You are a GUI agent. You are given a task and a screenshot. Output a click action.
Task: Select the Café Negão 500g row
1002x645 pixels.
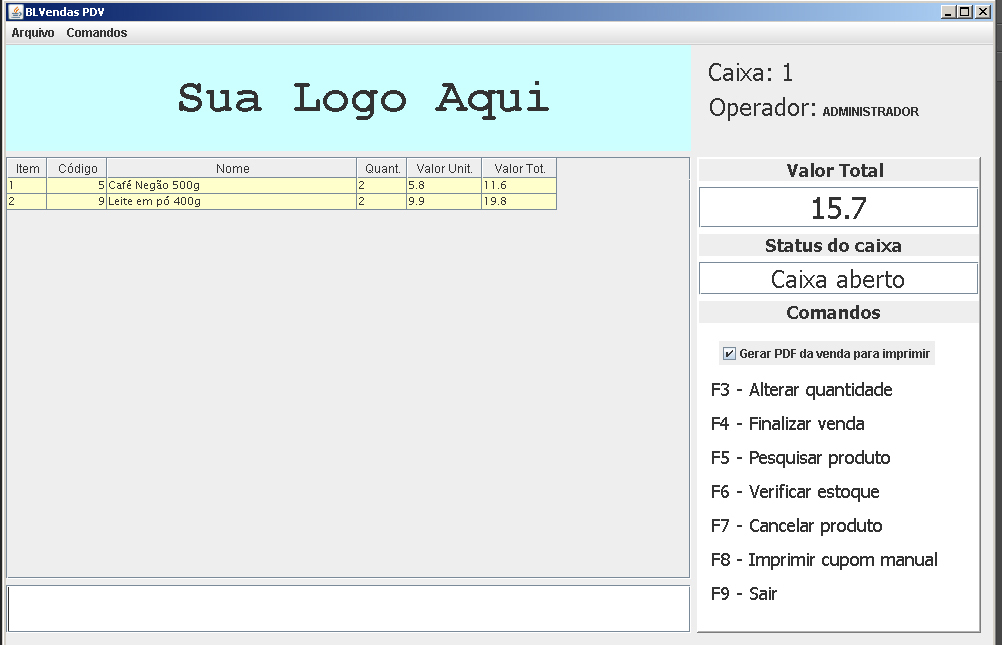(x=282, y=185)
